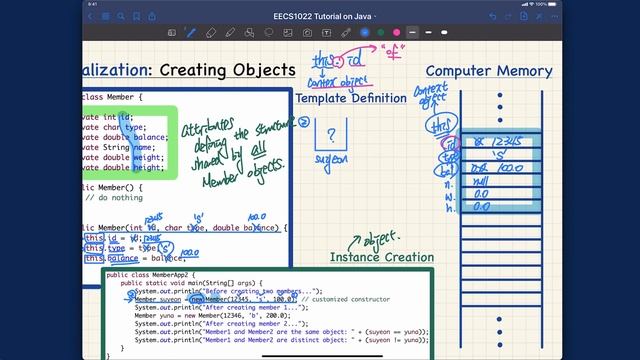
Task: Select the thickest stroke width
Action: point(444,32)
